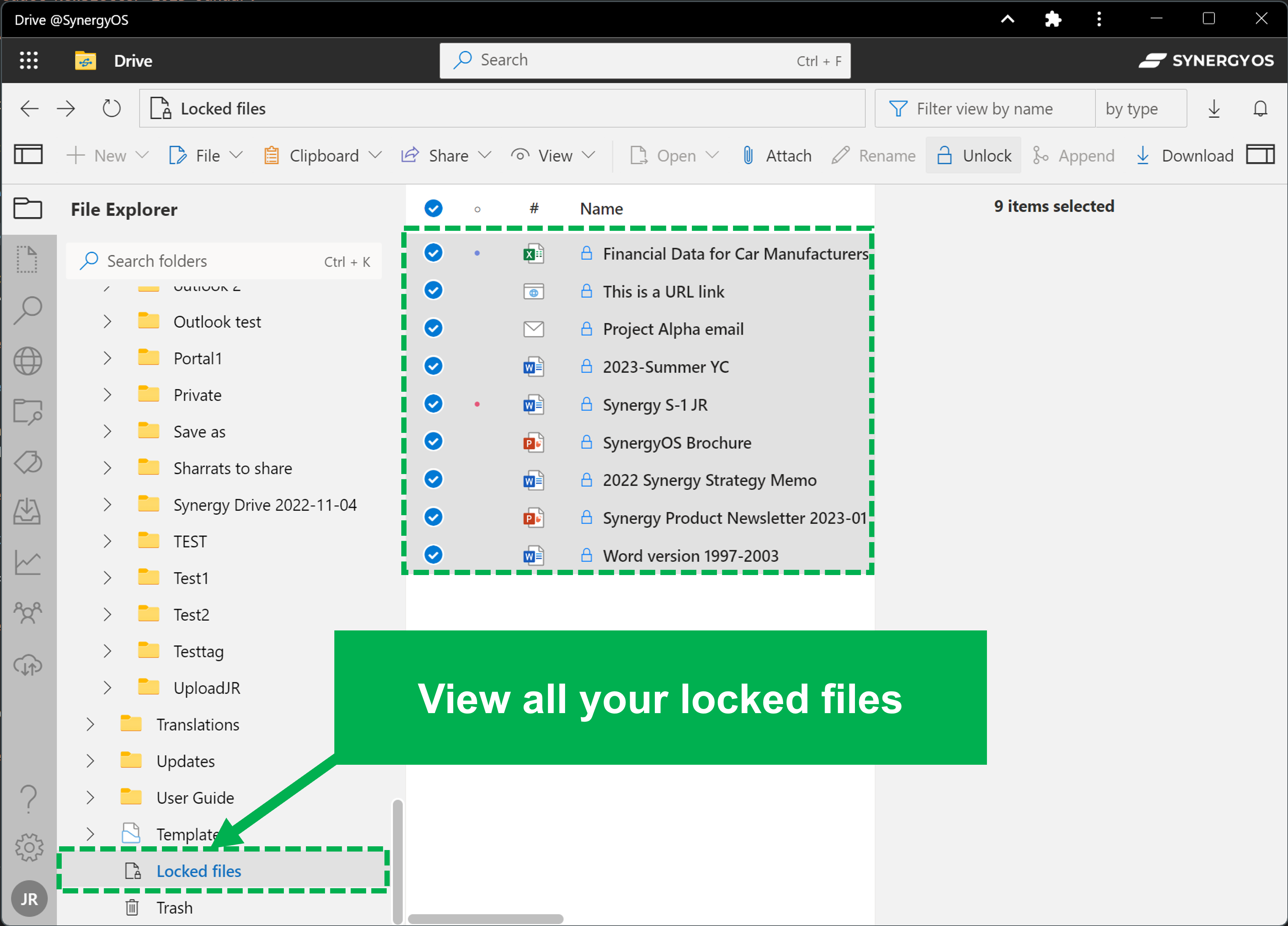
Task: Click the Attach button
Action: pos(776,155)
